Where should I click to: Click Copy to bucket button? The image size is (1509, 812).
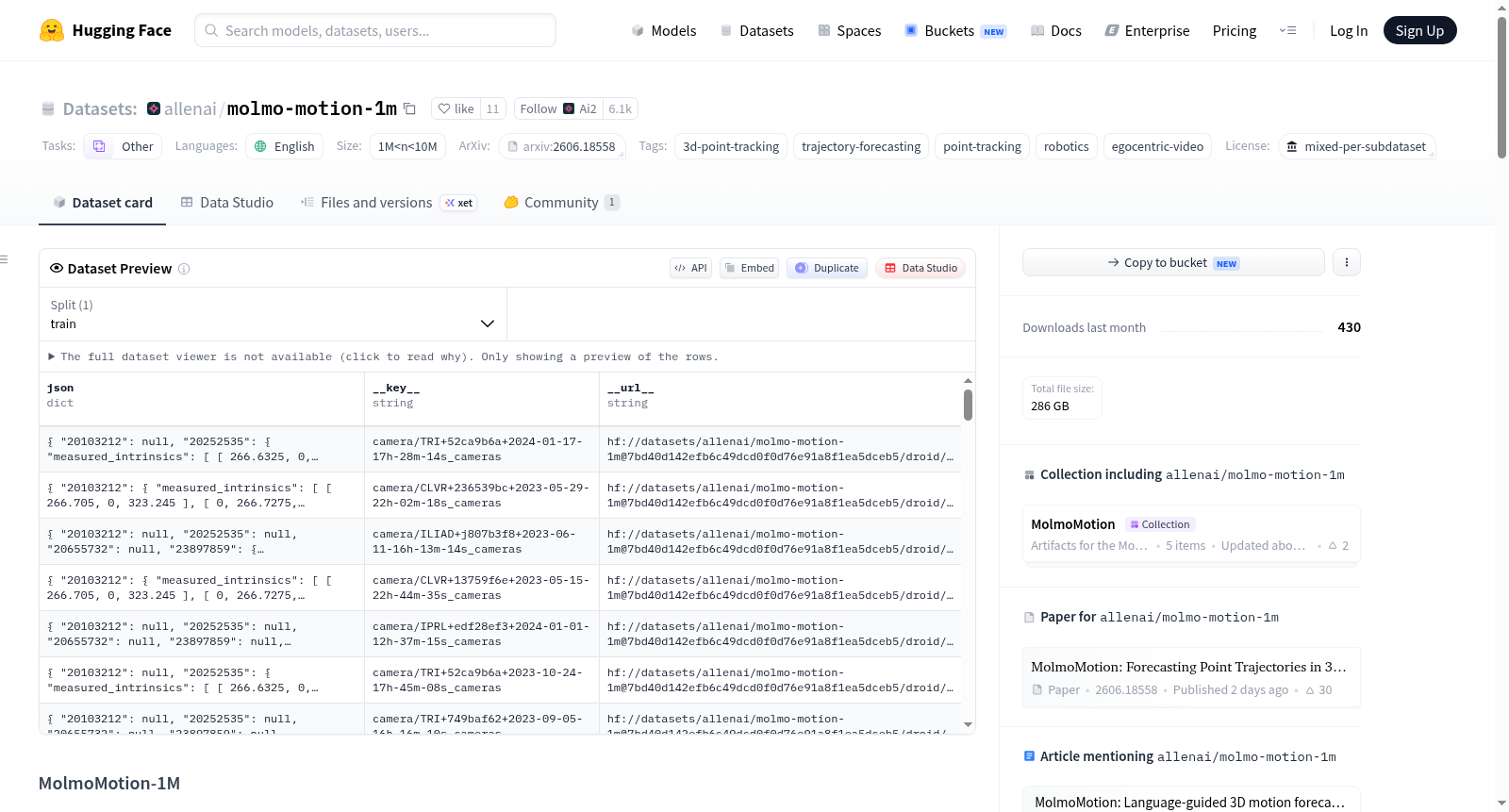coord(1173,262)
